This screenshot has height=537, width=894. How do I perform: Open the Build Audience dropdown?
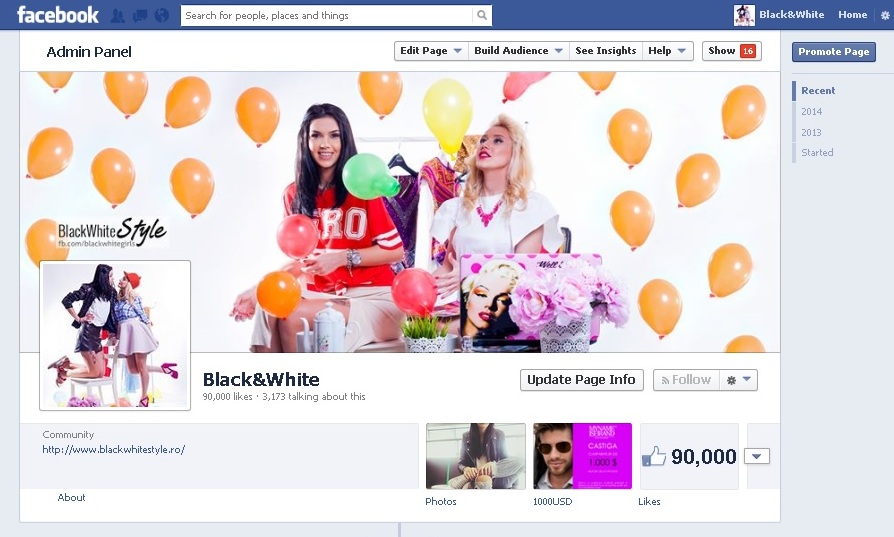click(518, 51)
